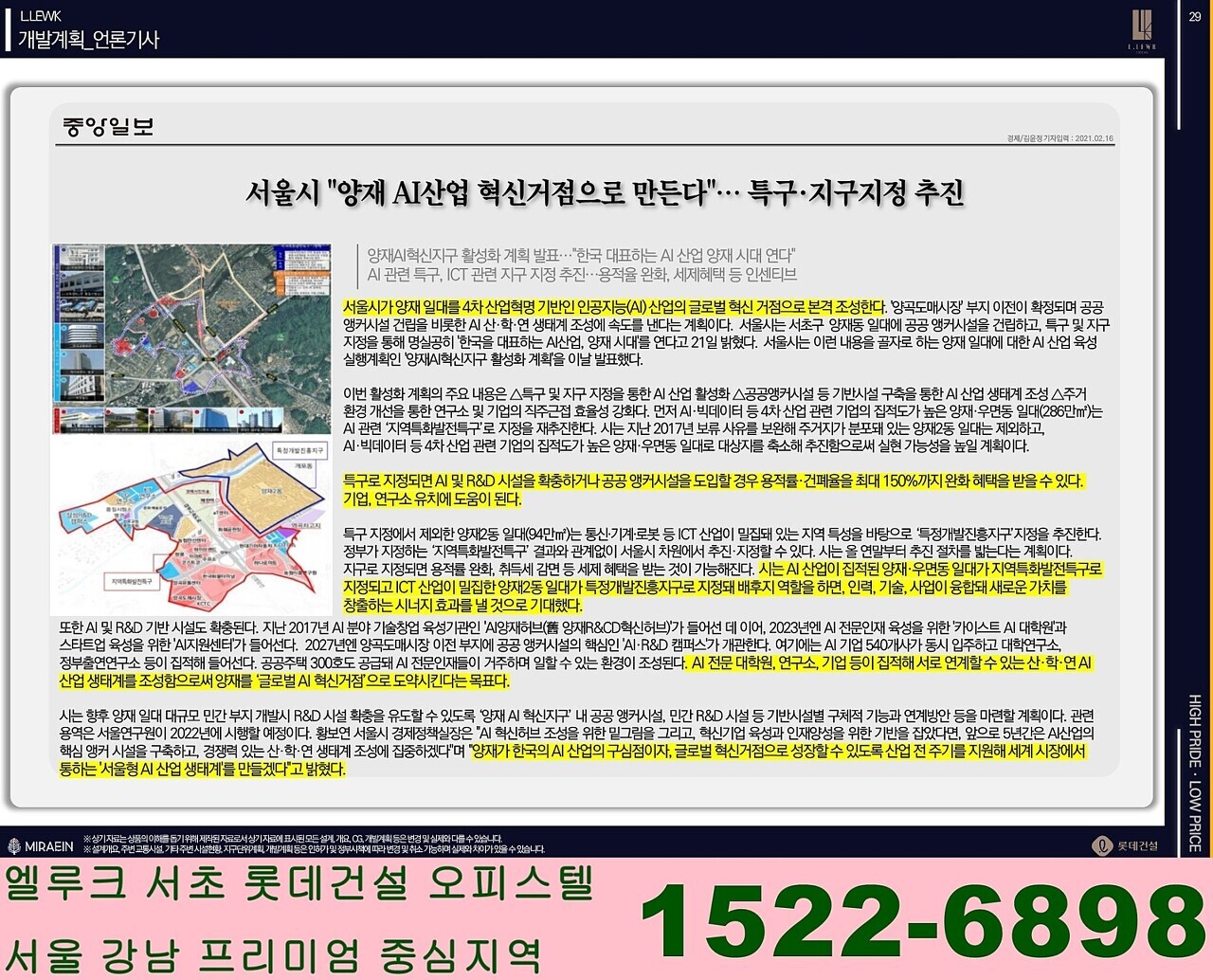The image size is (1213, 980).
Task: Click the phone number 1522-6898
Action: [923, 922]
